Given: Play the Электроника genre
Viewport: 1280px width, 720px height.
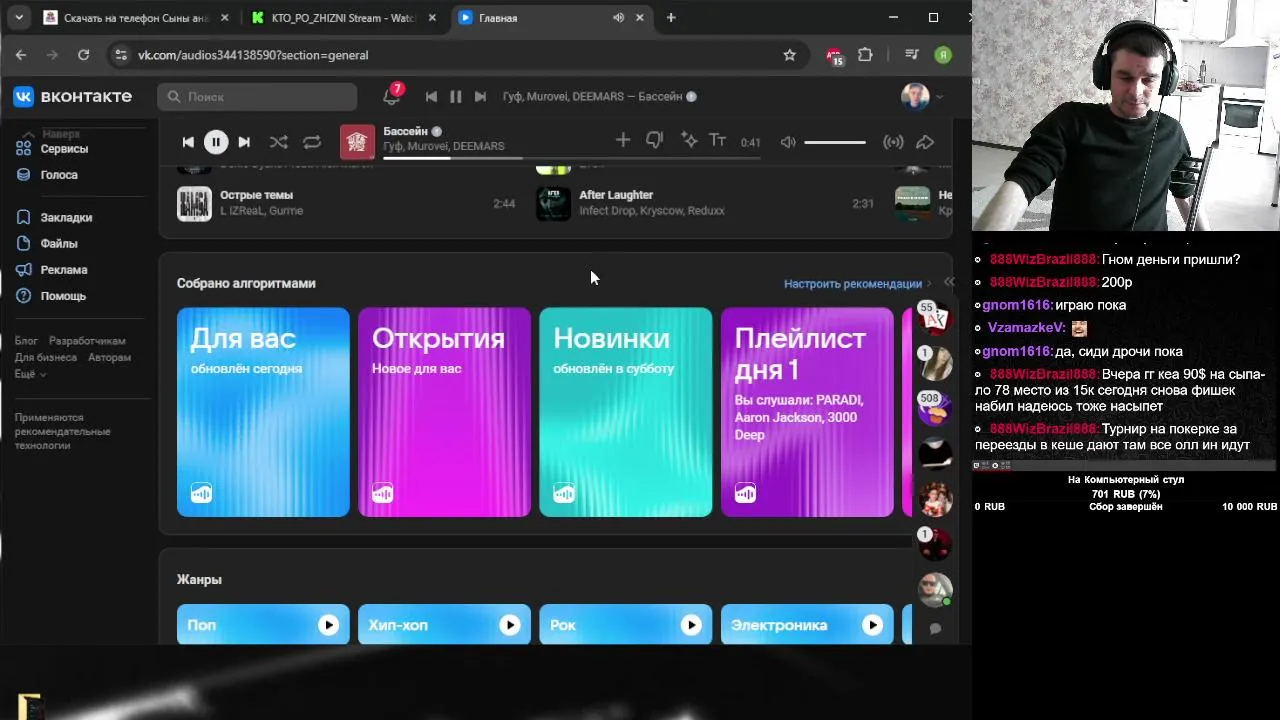Looking at the screenshot, I should coord(872,625).
